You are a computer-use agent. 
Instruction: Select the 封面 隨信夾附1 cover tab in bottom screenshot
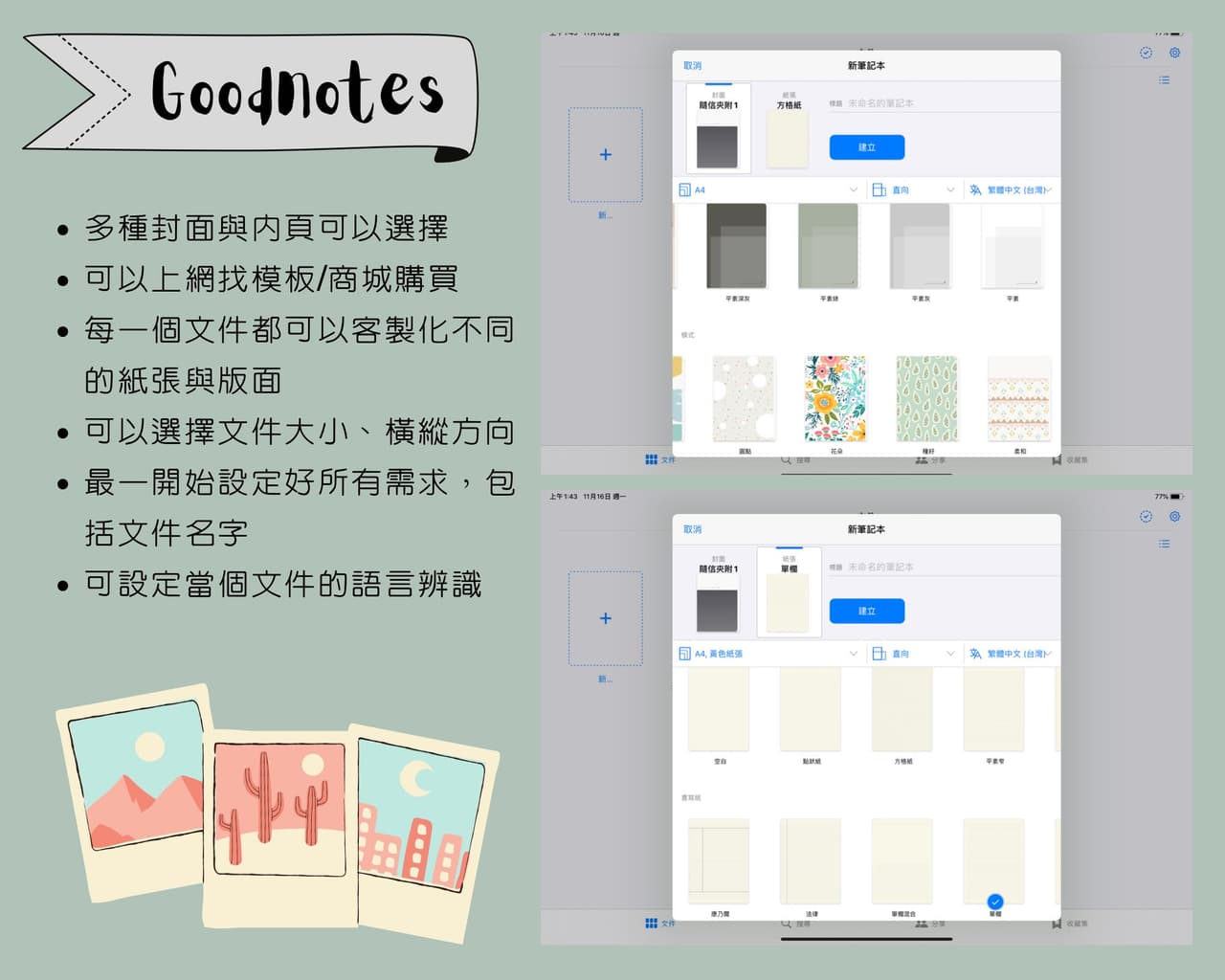[x=719, y=592]
